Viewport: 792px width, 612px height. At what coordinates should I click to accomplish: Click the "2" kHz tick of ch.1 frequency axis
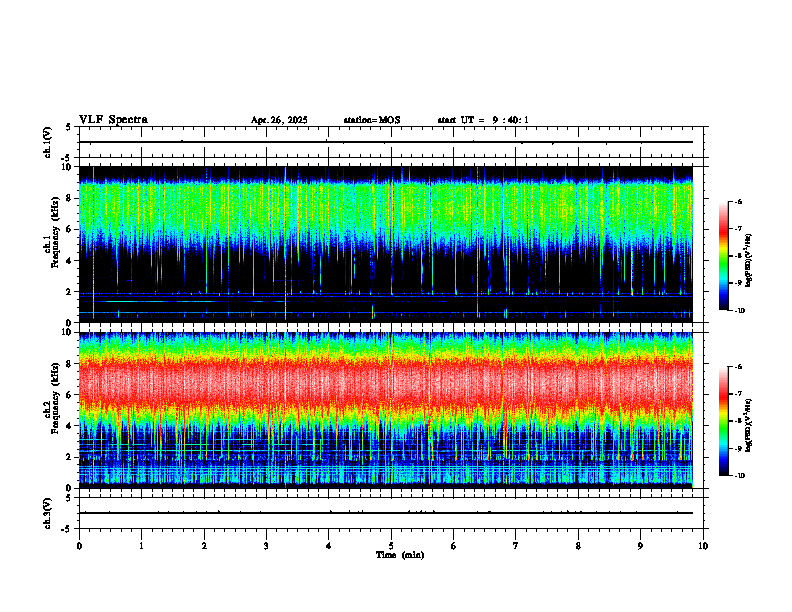point(69,292)
